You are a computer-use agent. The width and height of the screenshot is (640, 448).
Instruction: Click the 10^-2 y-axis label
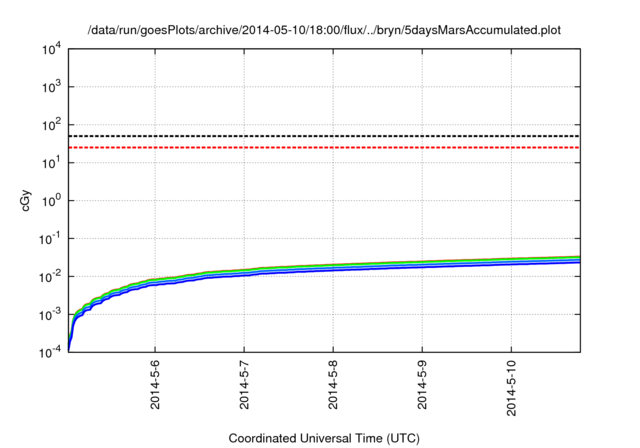[51, 277]
